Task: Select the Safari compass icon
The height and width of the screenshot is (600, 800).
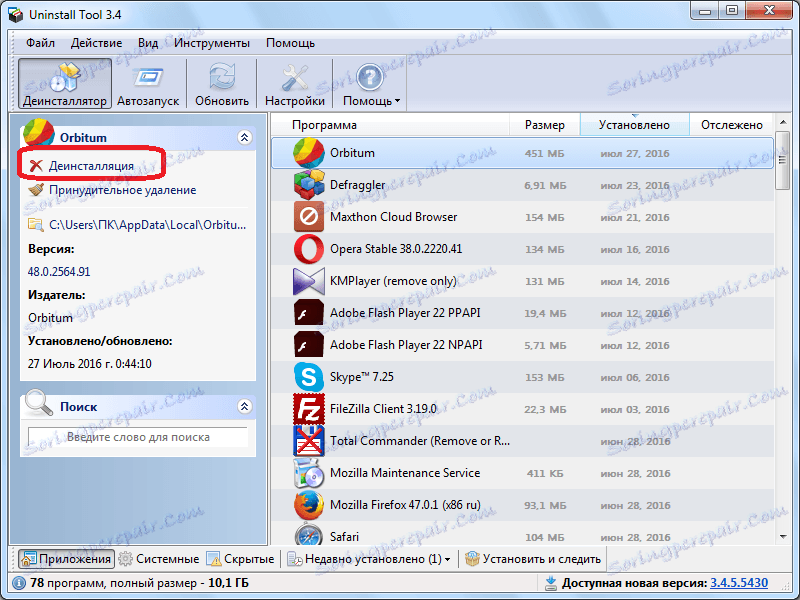Action: pyautogui.click(x=308, y=534)
